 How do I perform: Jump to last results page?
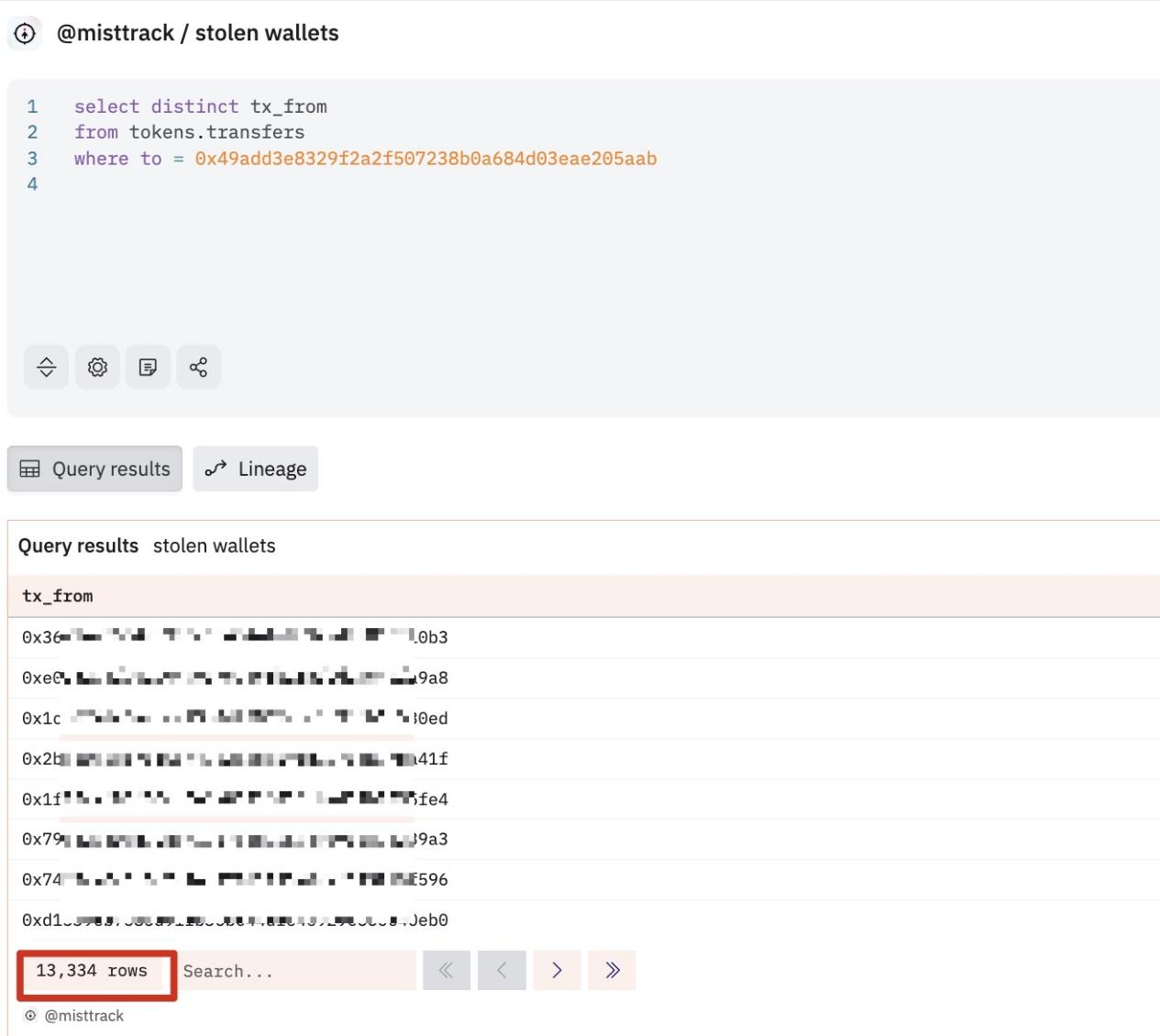tap(613, 970)
